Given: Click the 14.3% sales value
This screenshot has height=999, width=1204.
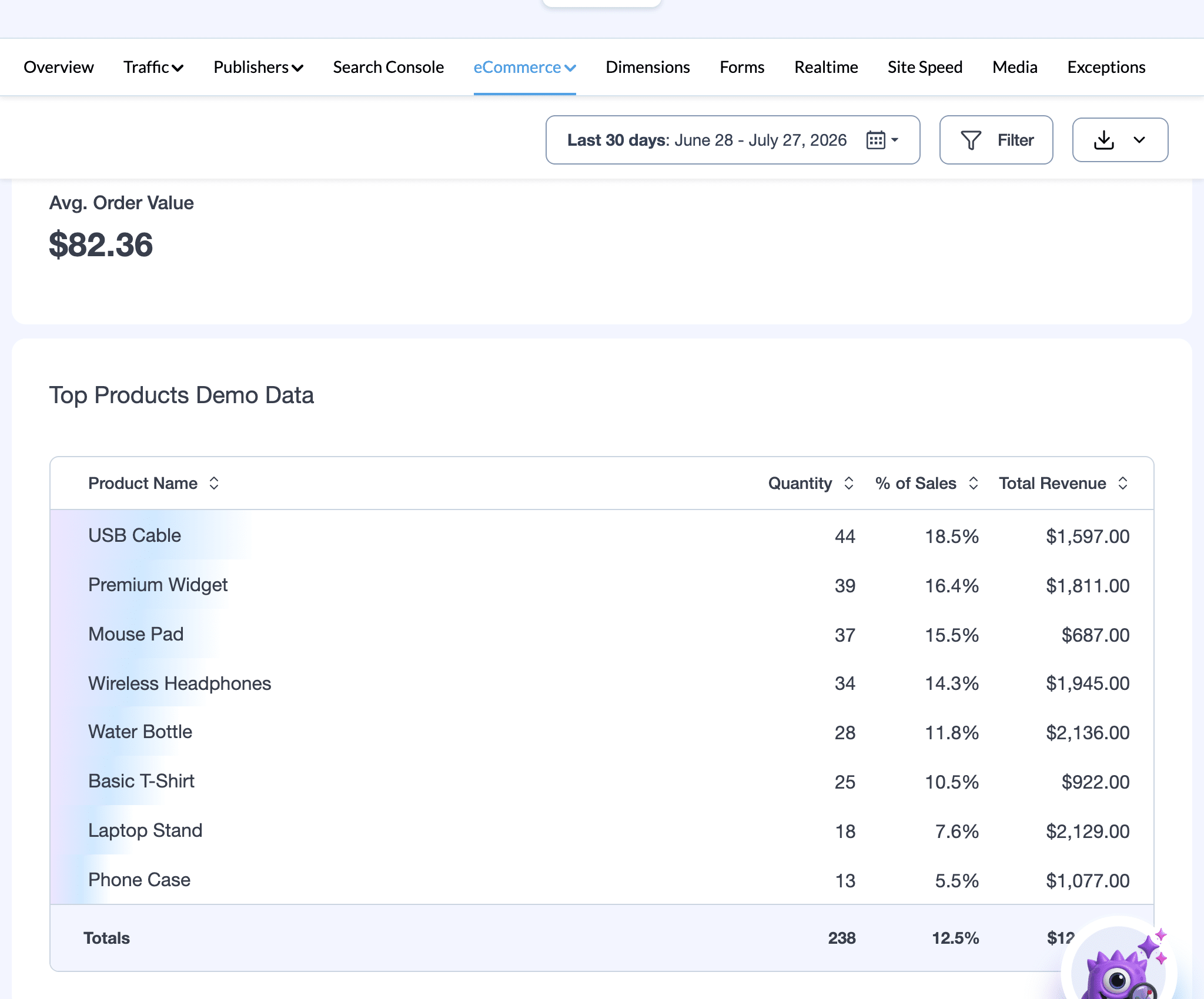Looking at the screenshot, I should (952, 683).
